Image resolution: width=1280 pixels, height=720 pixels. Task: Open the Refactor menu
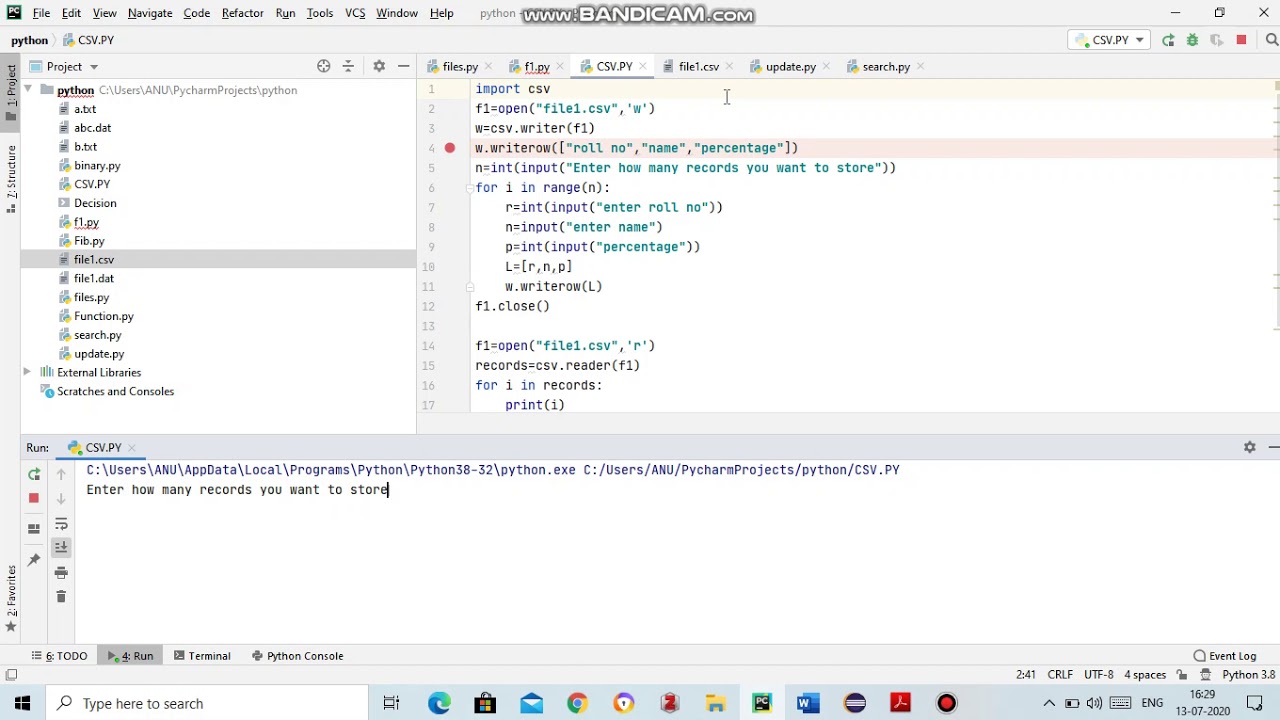(242, 13)
